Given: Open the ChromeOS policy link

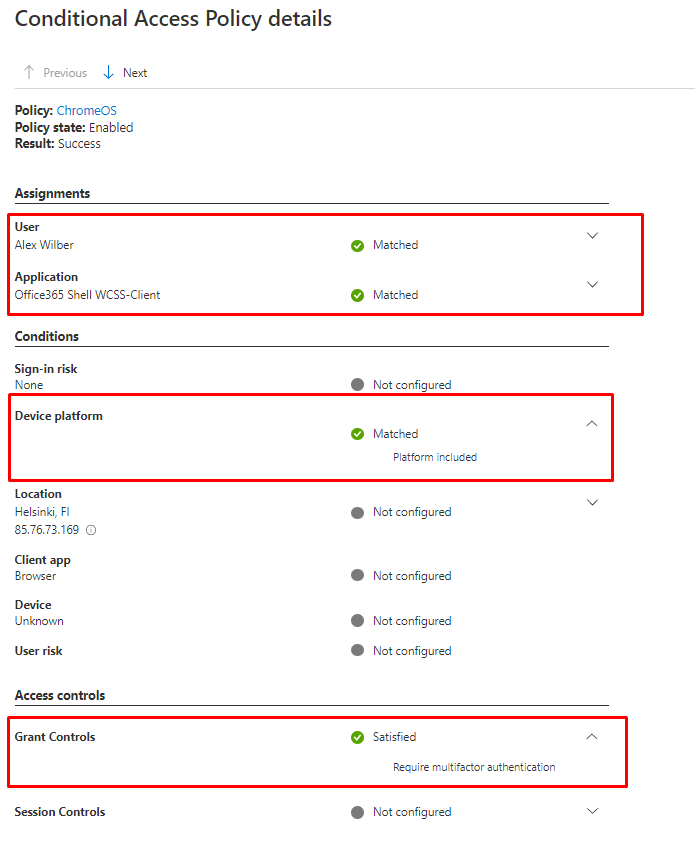Looking at the screenshot, I should pos(87,111).
